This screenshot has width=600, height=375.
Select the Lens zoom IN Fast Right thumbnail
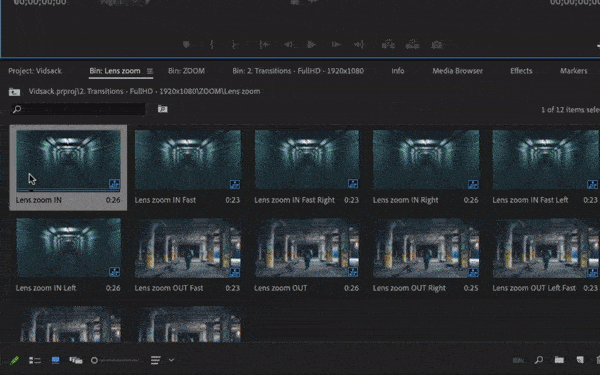pos(307,160)
